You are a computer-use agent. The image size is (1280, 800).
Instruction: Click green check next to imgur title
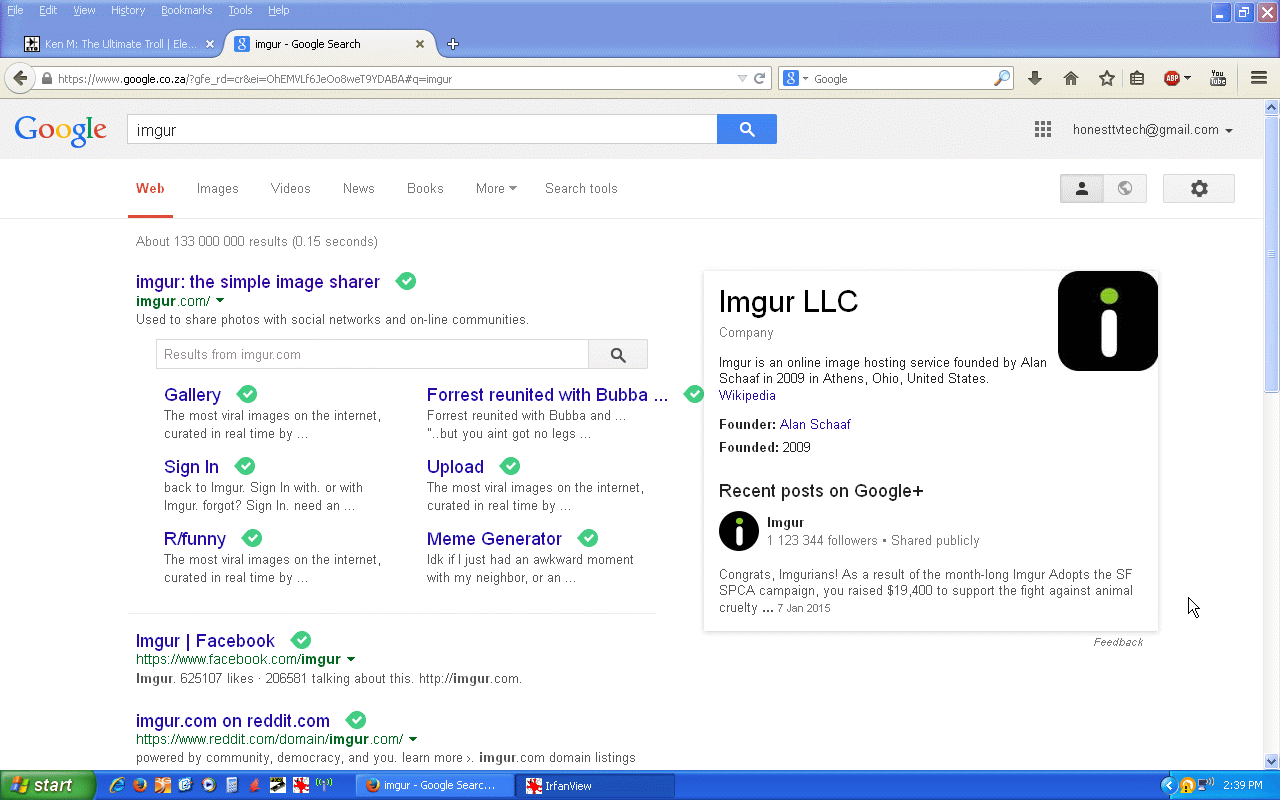point(406,281)
